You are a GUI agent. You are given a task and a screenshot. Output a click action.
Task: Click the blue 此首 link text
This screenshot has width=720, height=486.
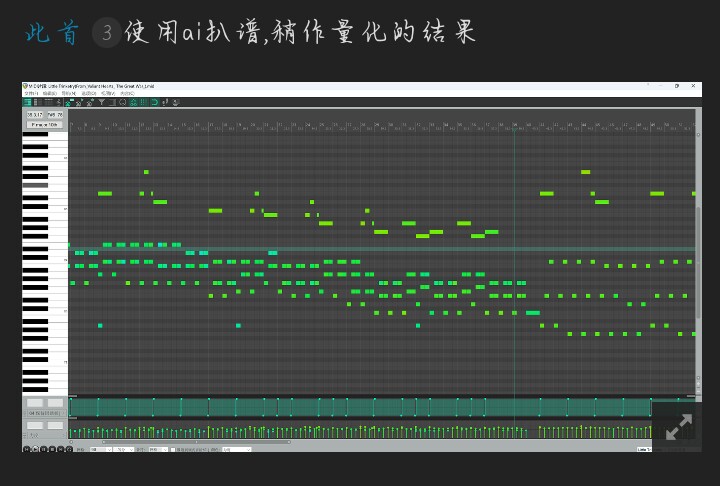tap(52, 33)
